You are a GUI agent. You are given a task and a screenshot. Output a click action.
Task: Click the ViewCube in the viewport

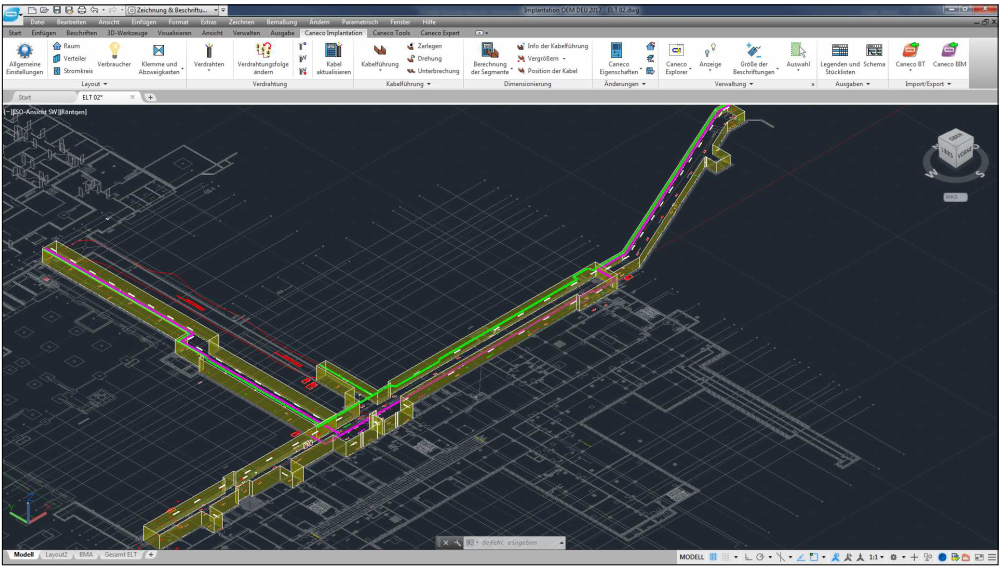[x=954, y=150]
